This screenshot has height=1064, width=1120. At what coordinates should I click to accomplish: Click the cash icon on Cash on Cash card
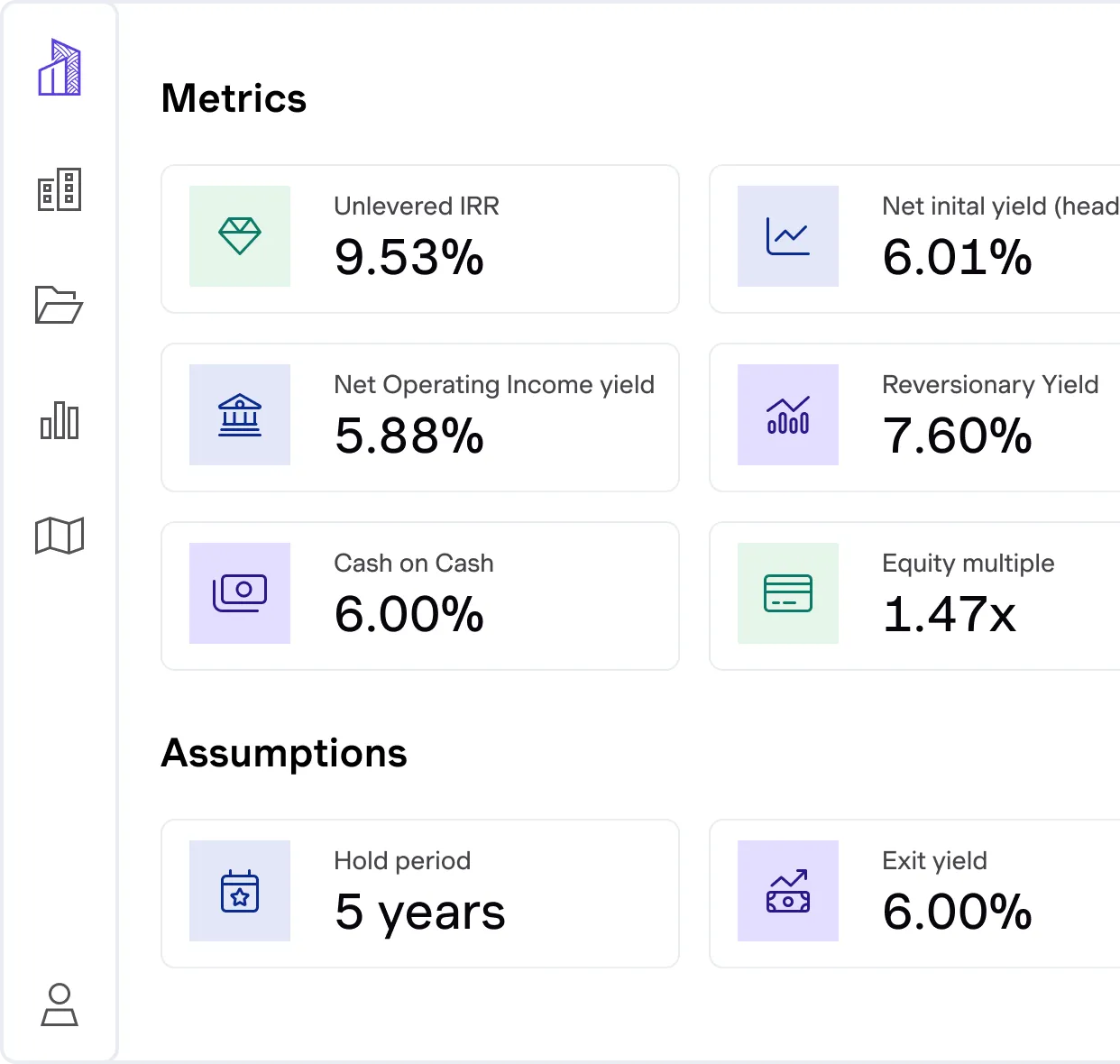(240, 592)
